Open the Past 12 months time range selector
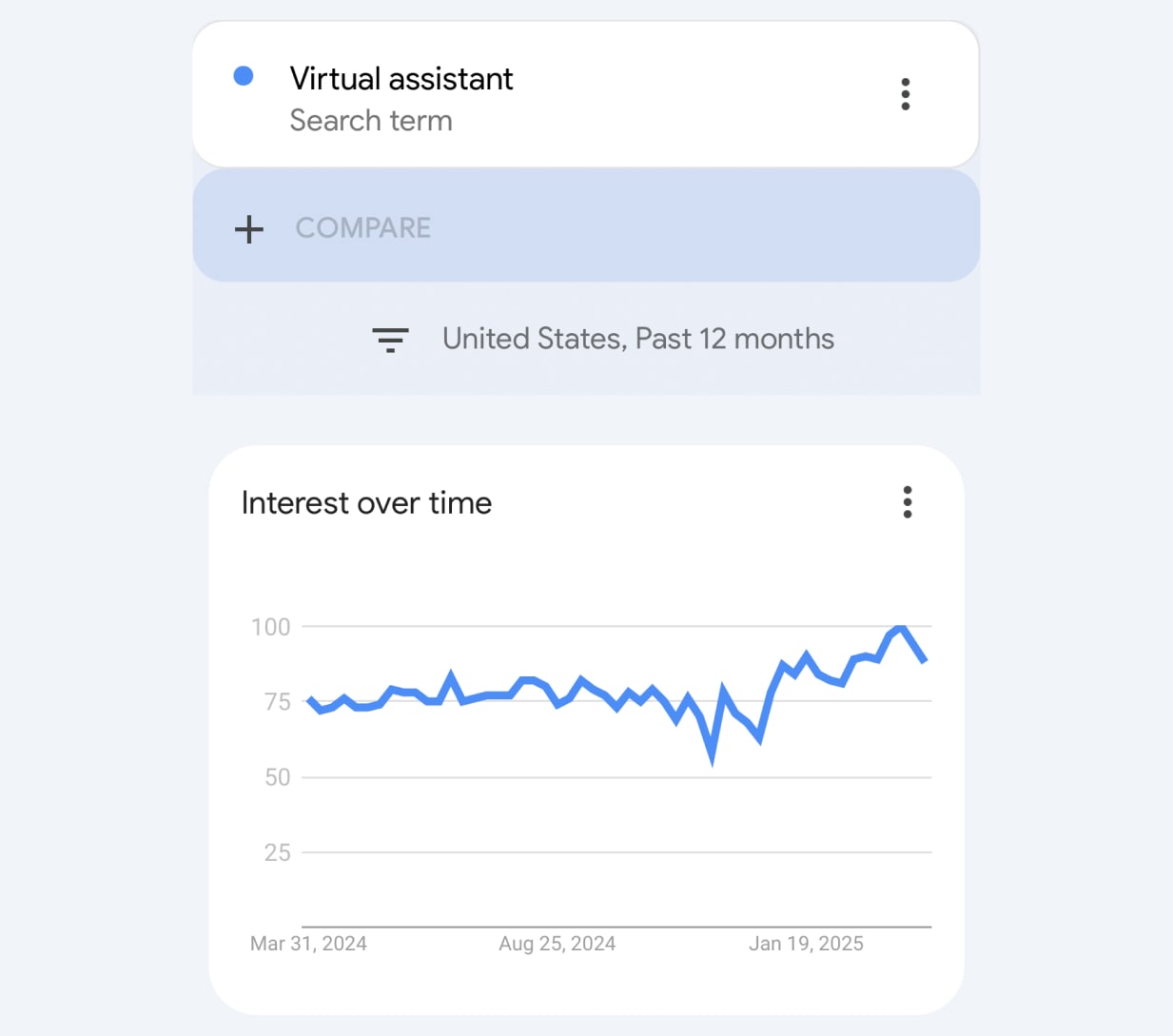This screenshot has width=1173, height=1036. pyautogui.click(x=733, y=339)
